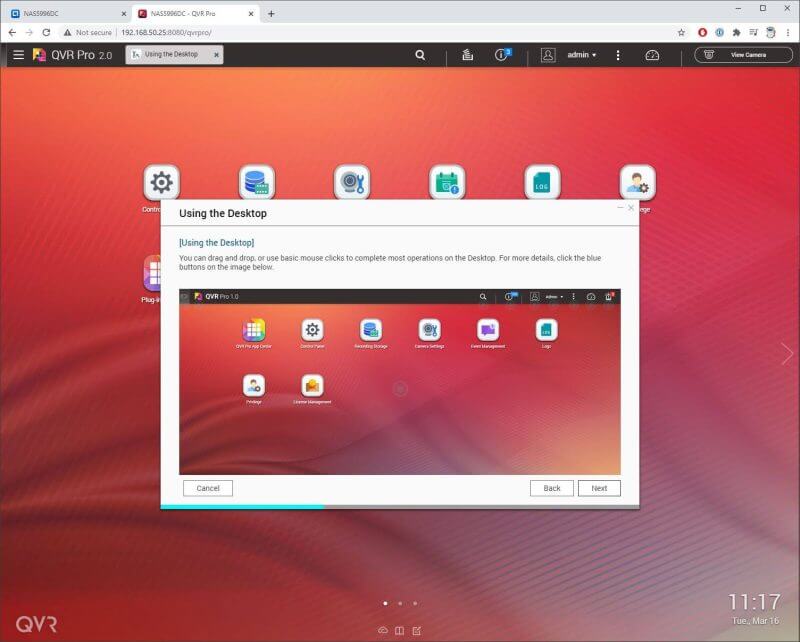Open the QVR Pro hamburger main menu
Image resolution: width=800 pixels, height=642 pixels.
18,55
